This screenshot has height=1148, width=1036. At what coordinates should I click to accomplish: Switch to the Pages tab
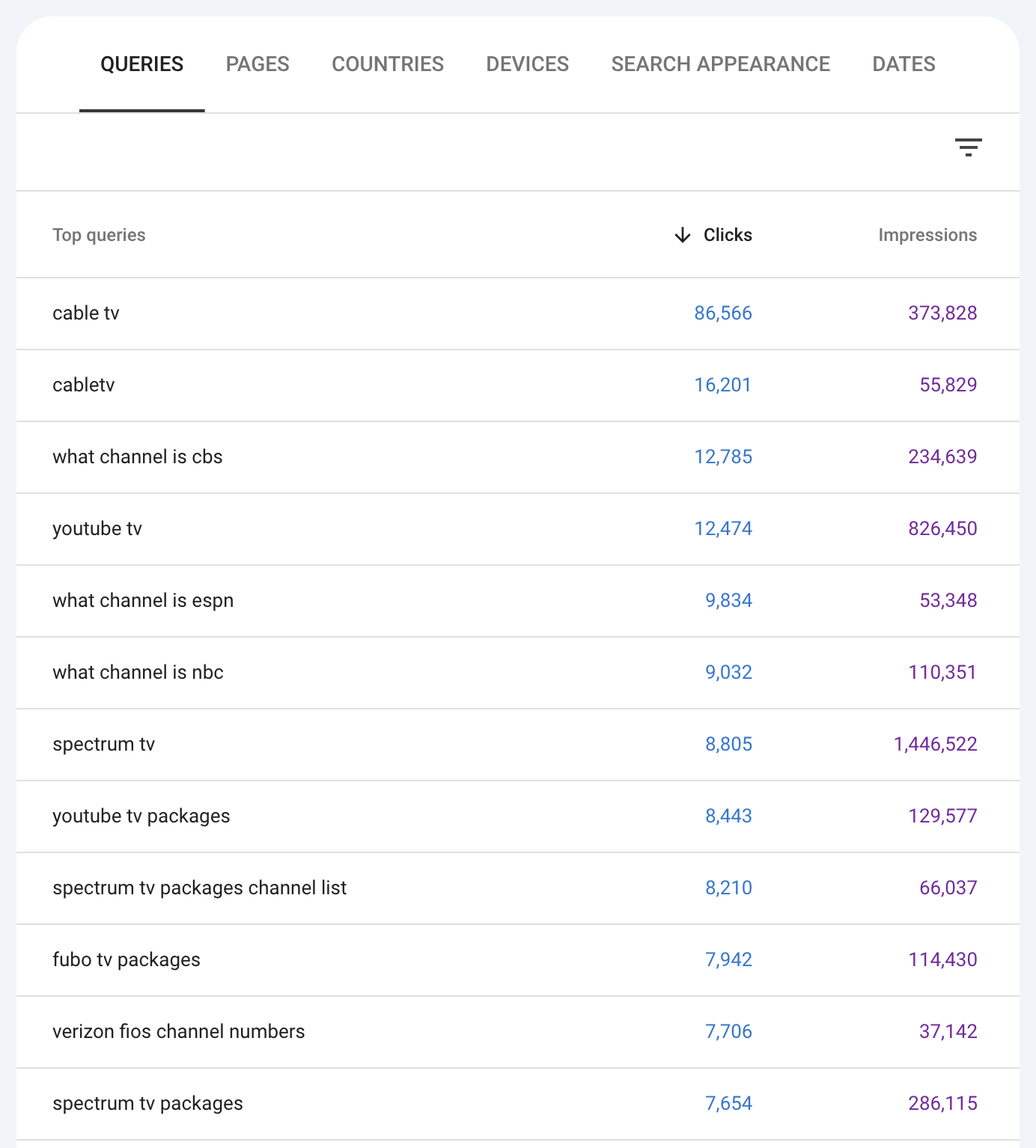pyautogui.click(x=258, y=64)
